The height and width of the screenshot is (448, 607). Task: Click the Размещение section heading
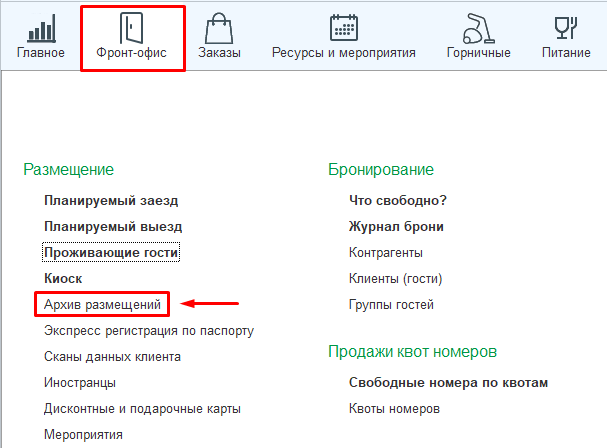click(x=69, y=170)
